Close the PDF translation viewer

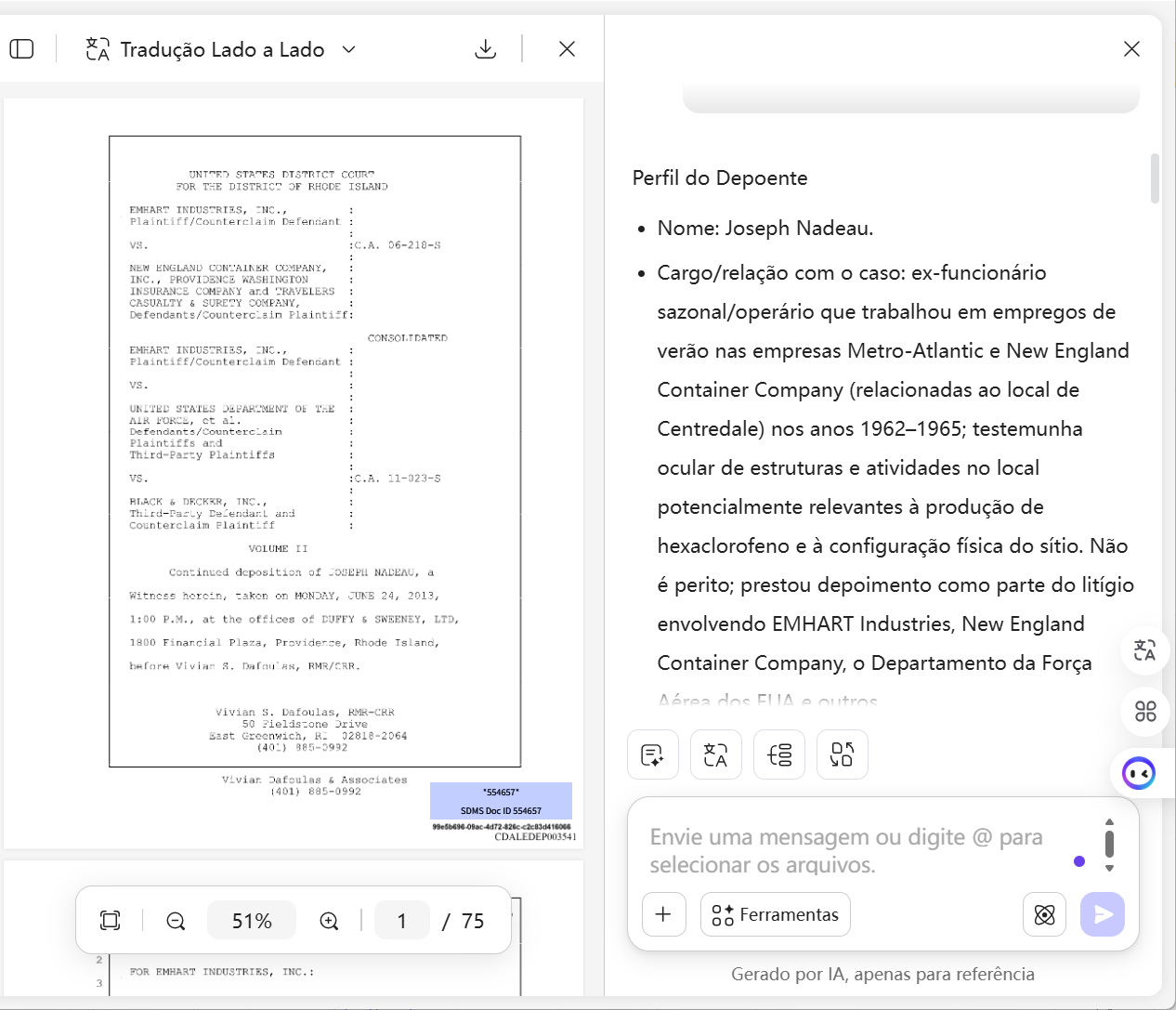click(567, 49)
